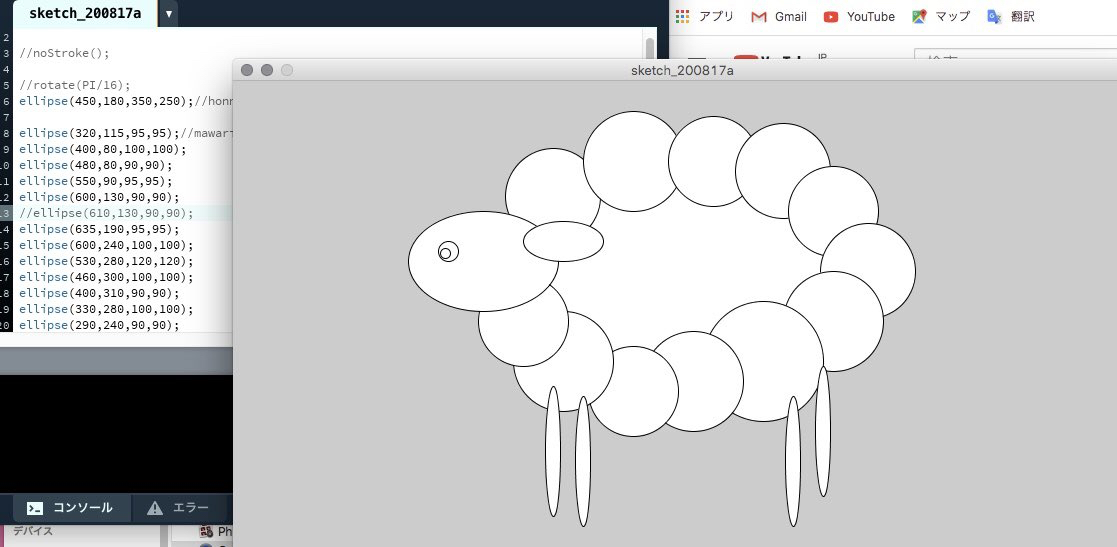1117x547 pixels.
Task: Open the 翻訳 translate bookmark
Action: coord(1010,16)
